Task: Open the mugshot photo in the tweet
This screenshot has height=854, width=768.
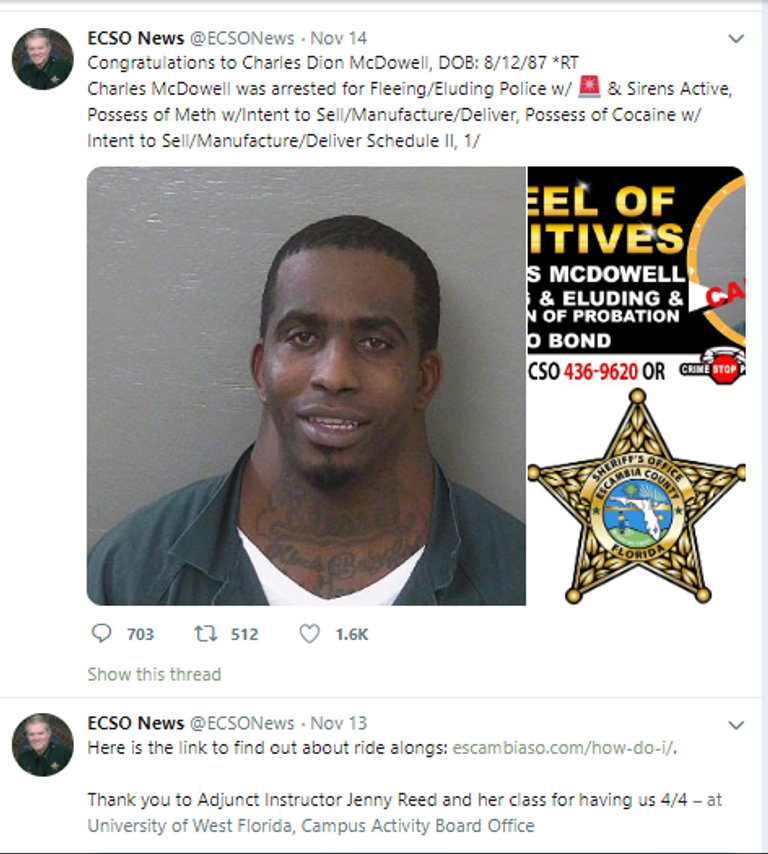Action: pyautogui.click(x=306, y=386)
